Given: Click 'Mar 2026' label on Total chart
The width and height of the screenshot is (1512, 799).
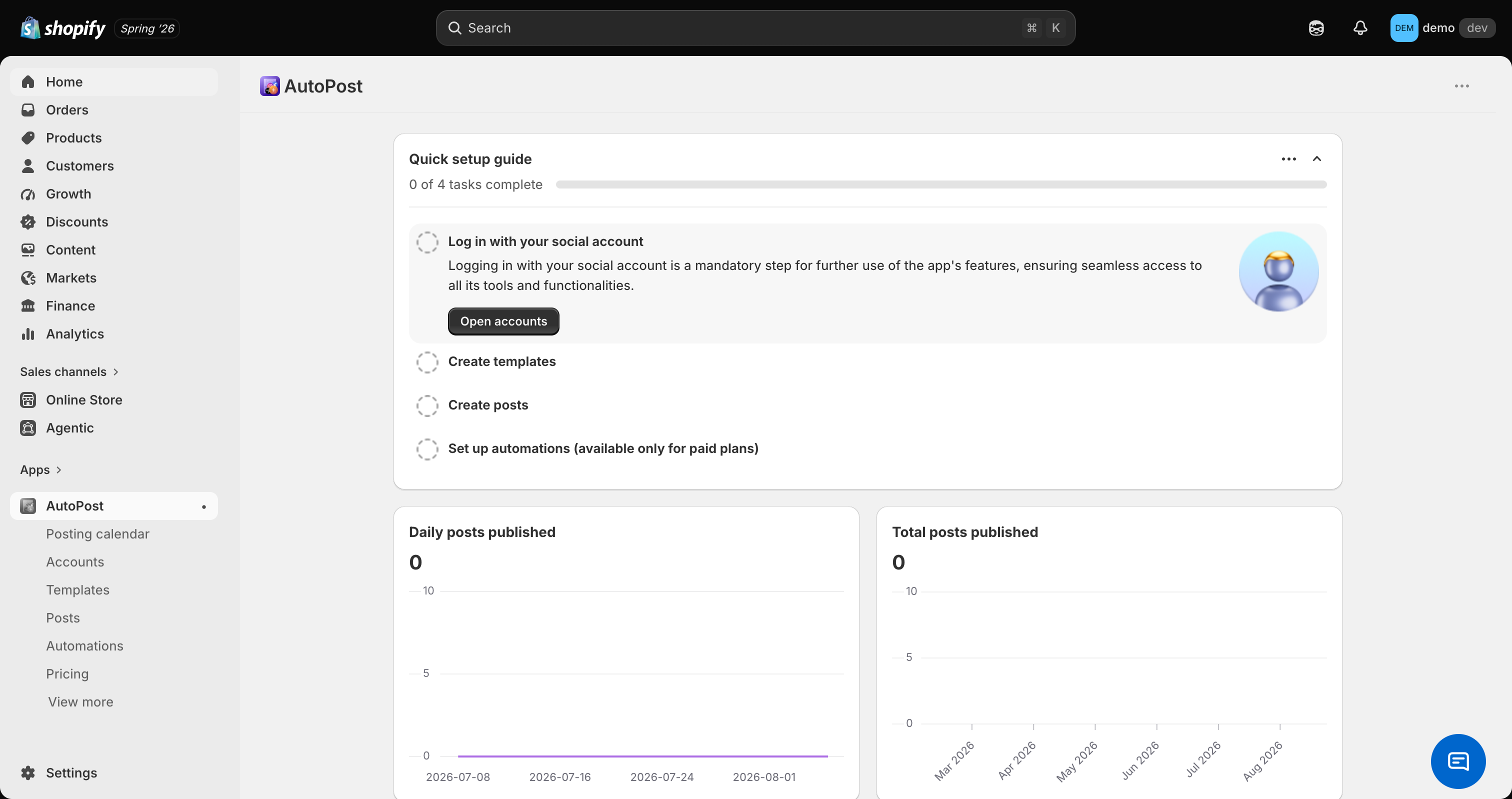Looking at the screenshot, I should coord(955,760).
